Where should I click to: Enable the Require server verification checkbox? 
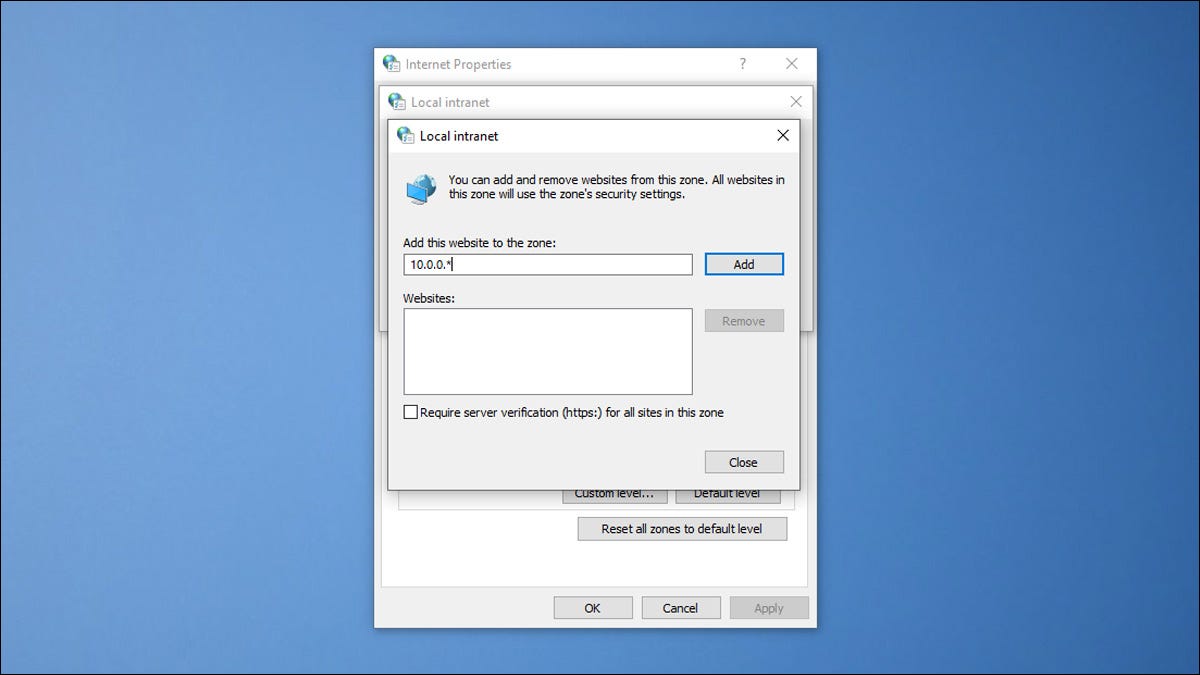click(x=410, y=412)
